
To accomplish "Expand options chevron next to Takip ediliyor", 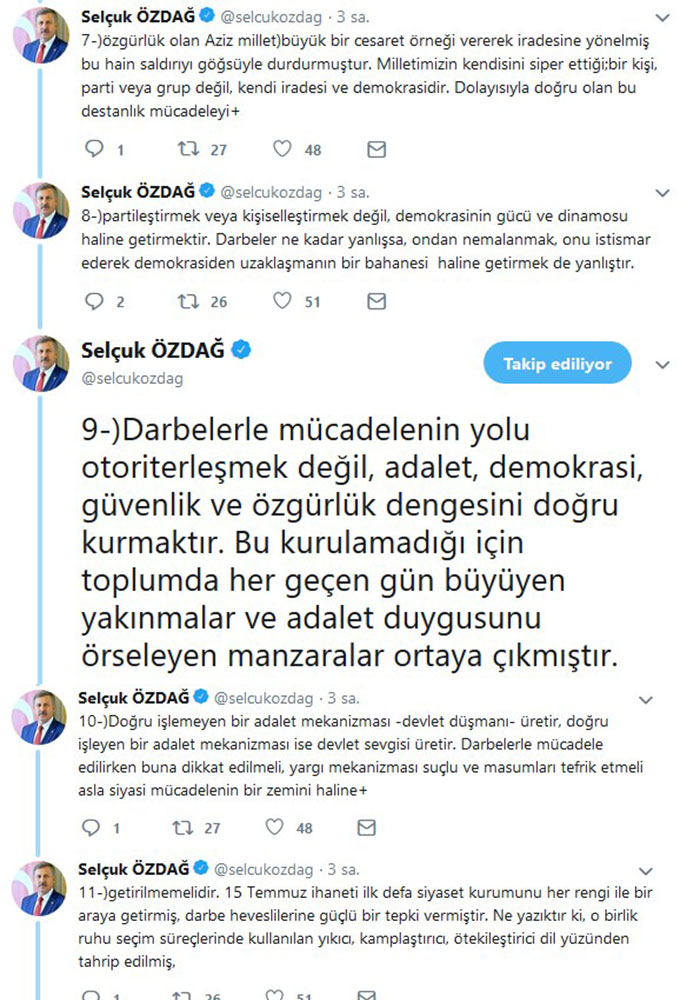I will click(x=660, y=364).
